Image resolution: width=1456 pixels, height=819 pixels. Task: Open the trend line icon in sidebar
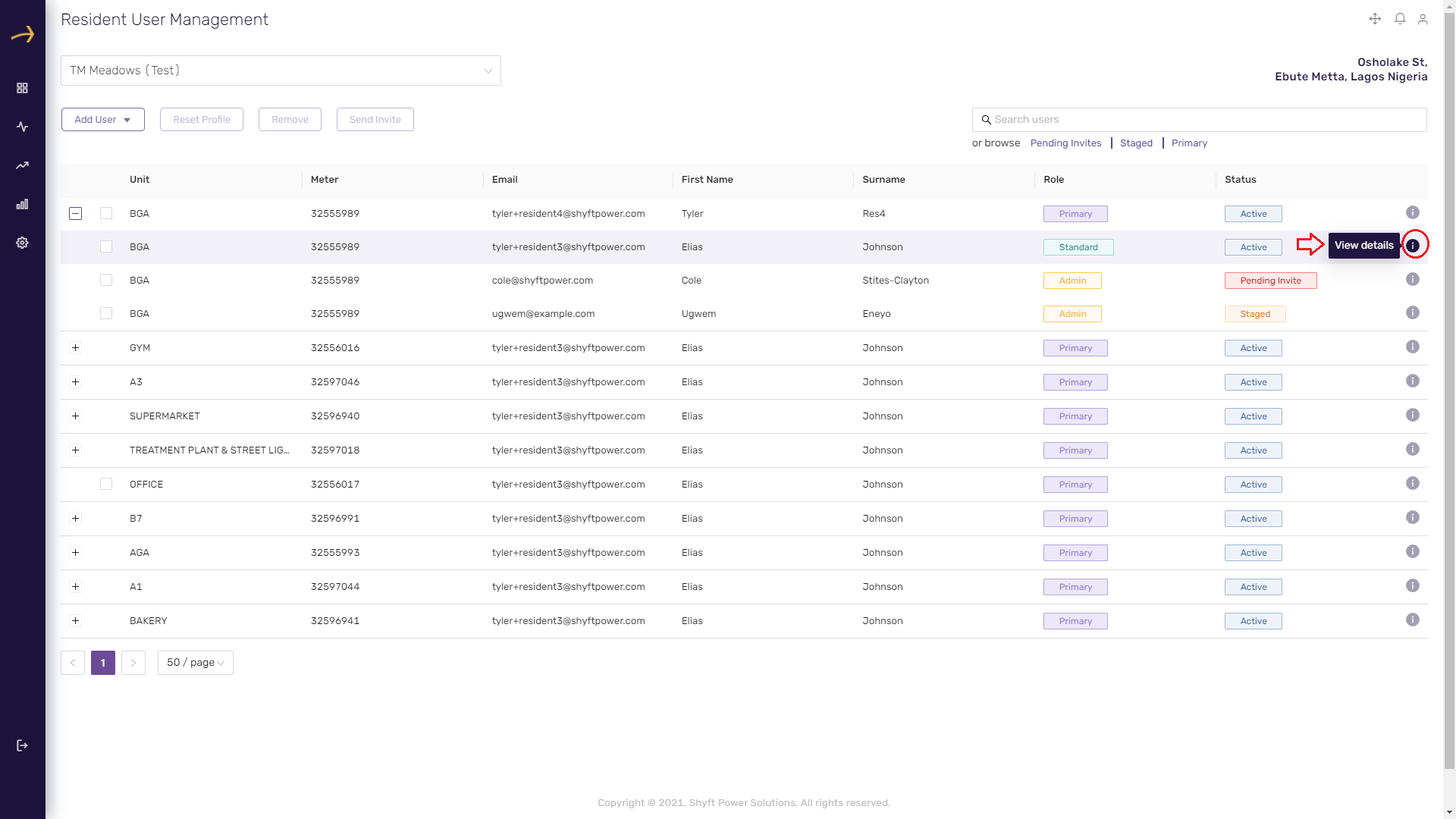click(x=22, y=165)
